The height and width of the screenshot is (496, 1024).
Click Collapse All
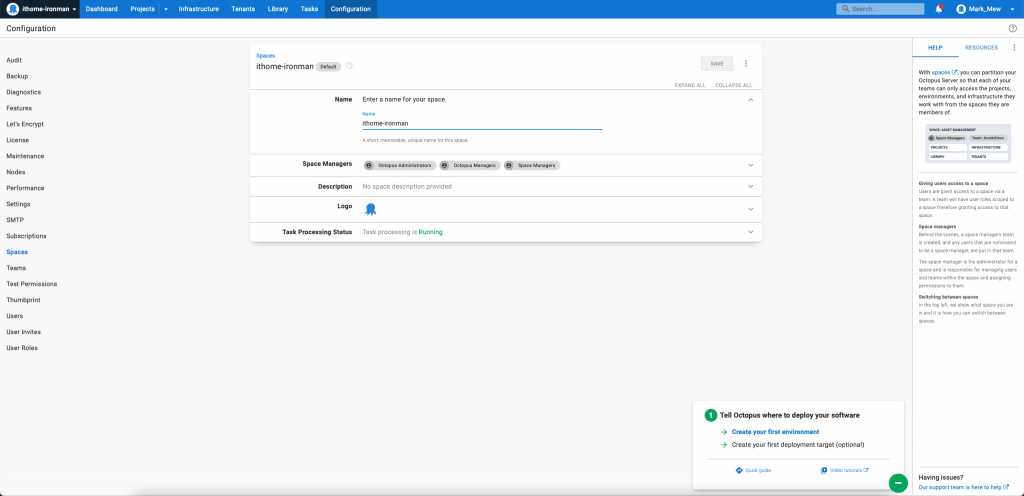[733, 85]
